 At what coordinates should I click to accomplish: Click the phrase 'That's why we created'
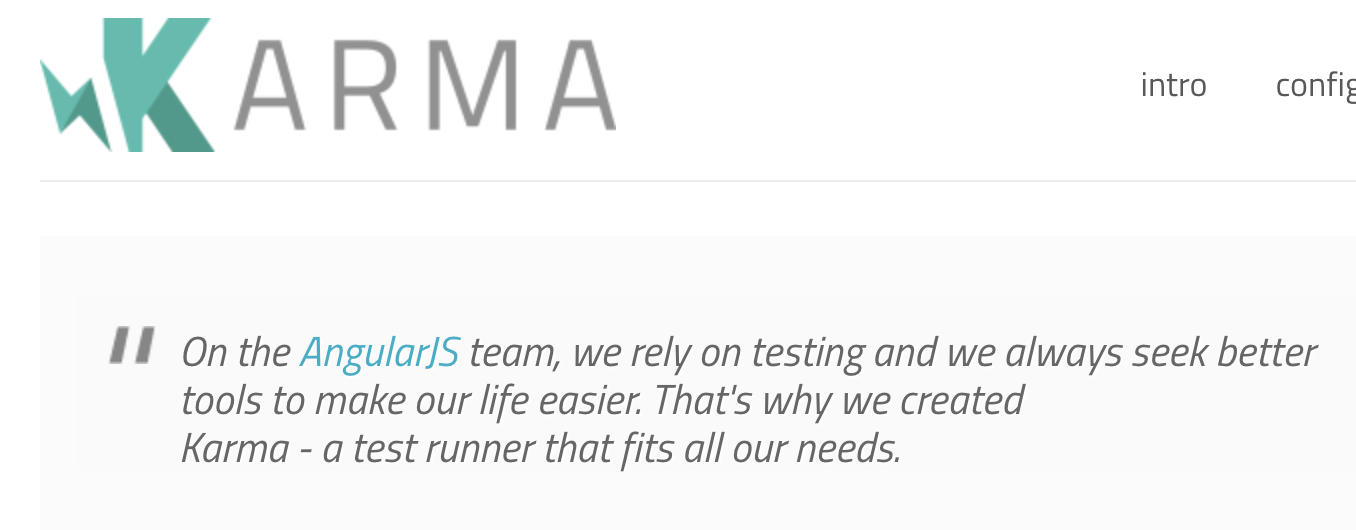point(840,401)
